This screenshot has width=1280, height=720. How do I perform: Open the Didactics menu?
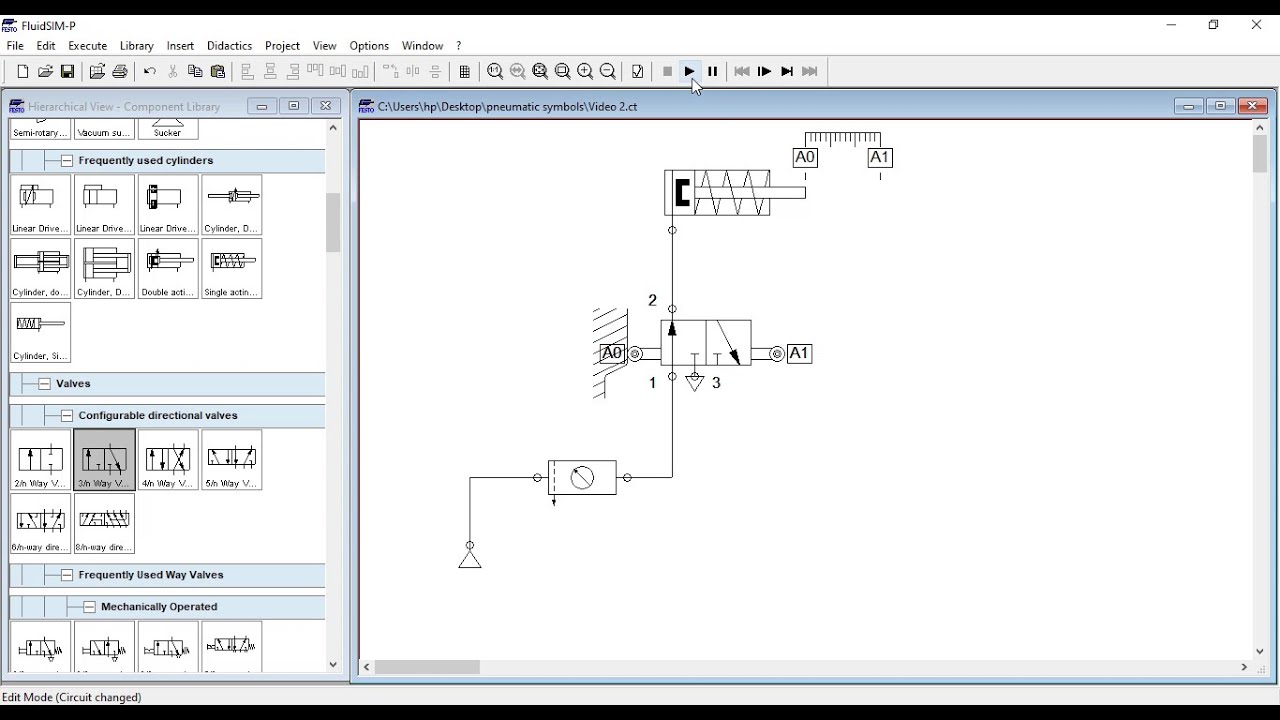[229, 46]
